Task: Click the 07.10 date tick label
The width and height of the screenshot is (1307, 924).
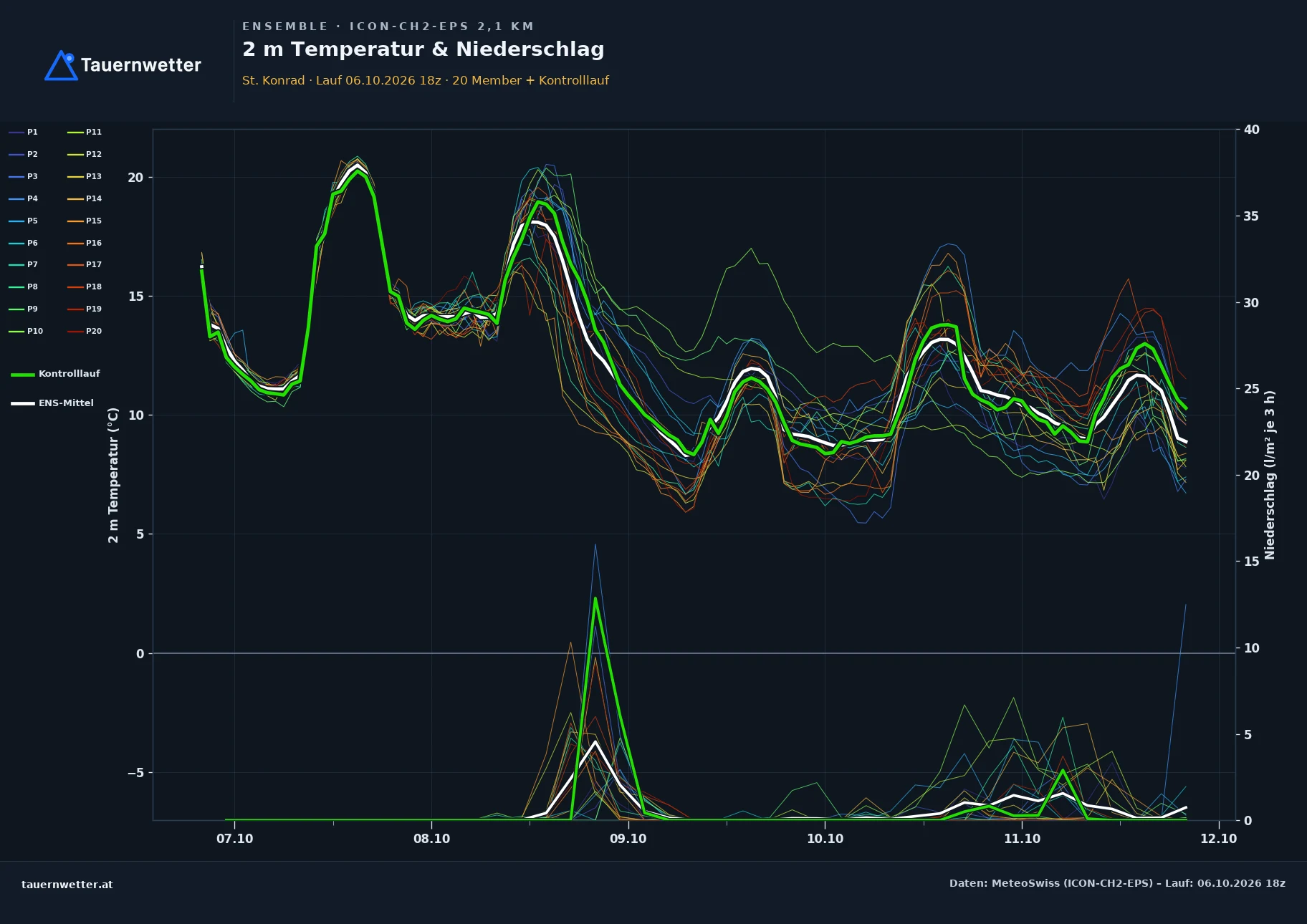Action: (x=235, y=839)
